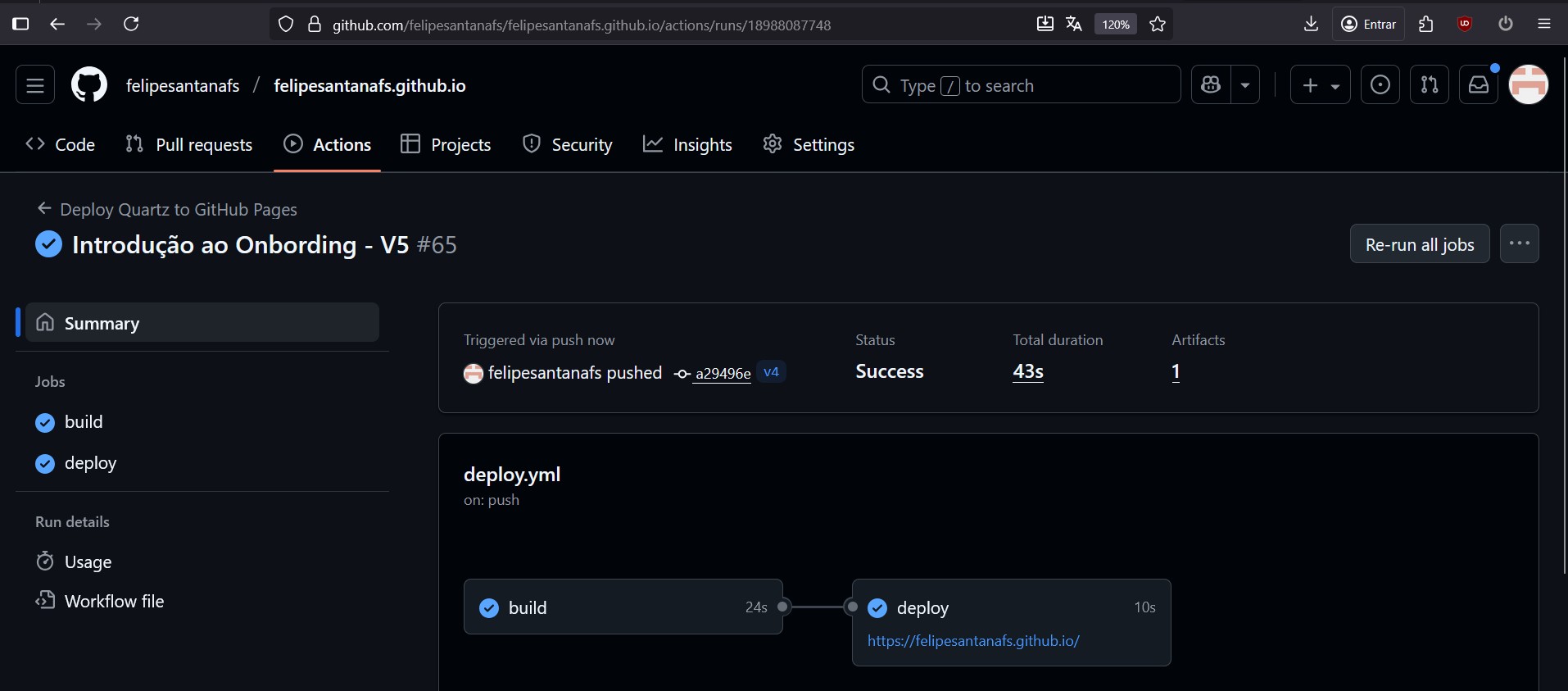
Task: Open pull requests icon in header
Action: pyautogui.click(x=1430, y=85)
